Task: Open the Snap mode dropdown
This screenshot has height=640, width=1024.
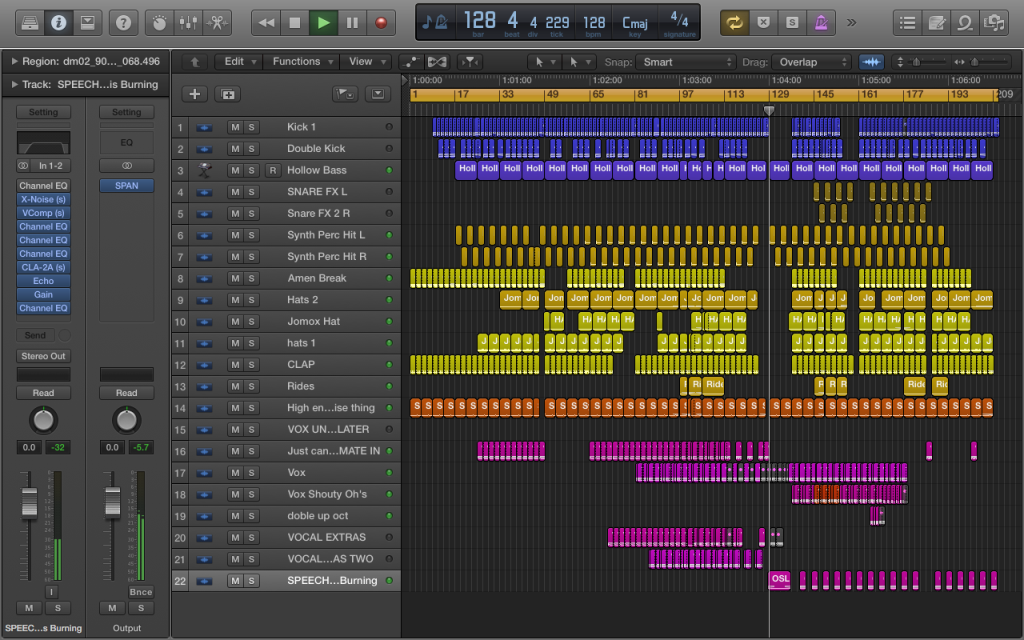Action: 686,62
